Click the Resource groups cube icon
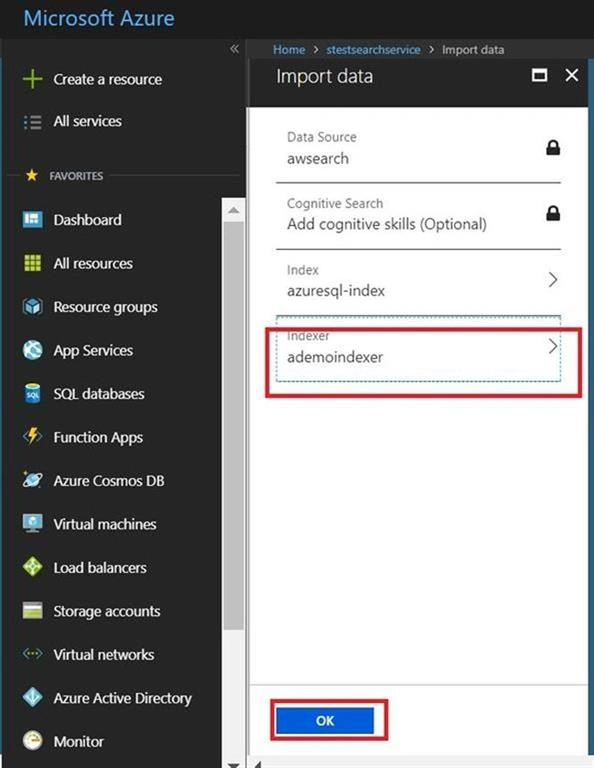 32,307
